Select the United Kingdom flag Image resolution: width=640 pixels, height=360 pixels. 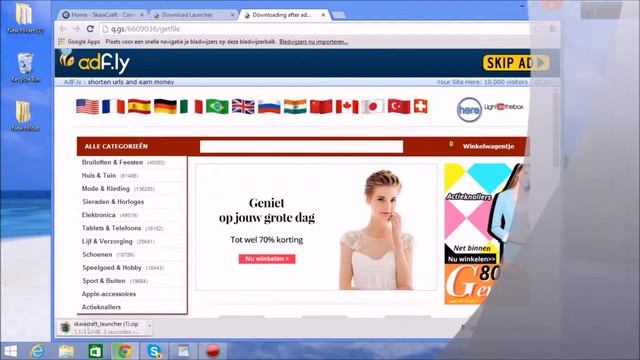click(x=243, y=107)
